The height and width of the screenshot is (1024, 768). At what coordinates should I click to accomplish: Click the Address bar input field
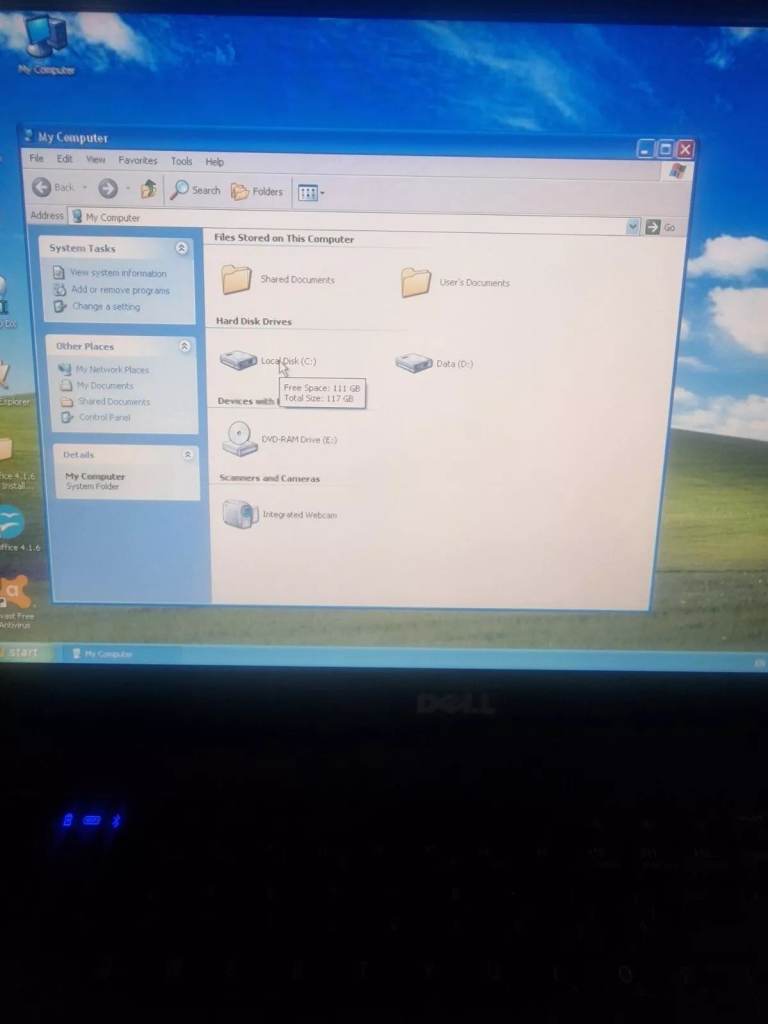(x=350, y=220)
